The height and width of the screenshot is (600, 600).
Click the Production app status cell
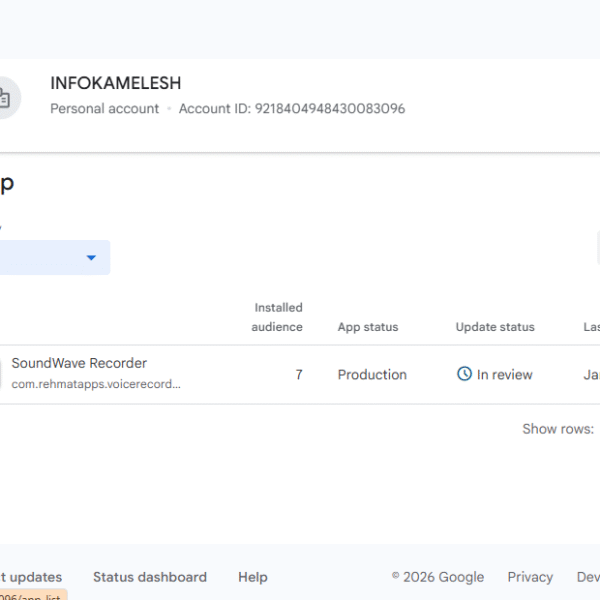pyautogui.click(x=372, y=375)
